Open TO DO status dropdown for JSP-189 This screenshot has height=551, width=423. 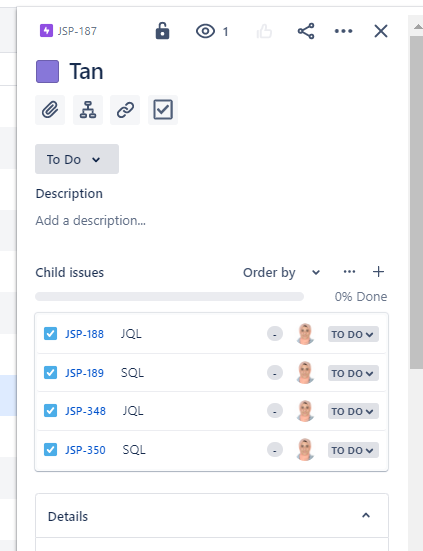[353, 373]
